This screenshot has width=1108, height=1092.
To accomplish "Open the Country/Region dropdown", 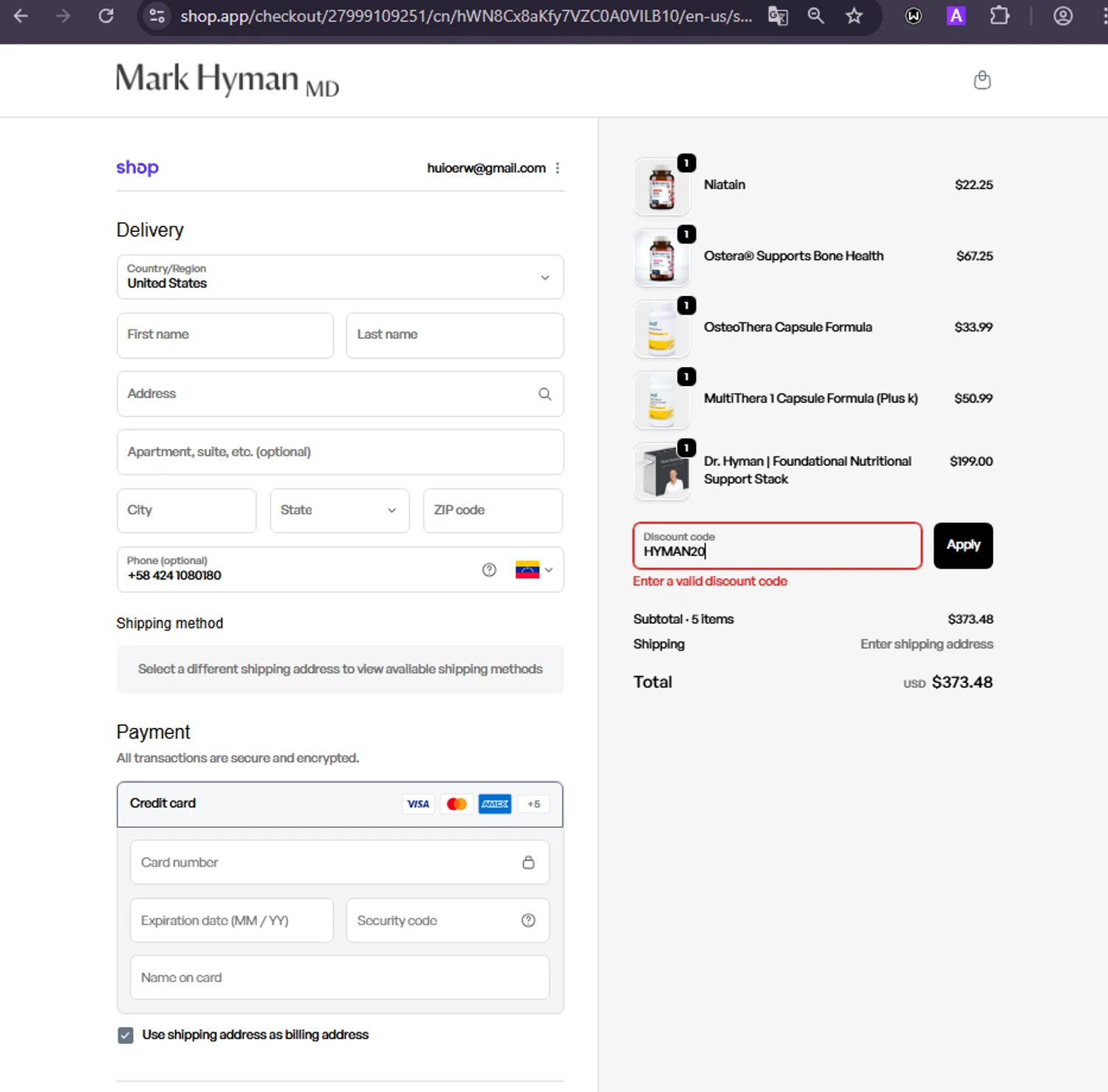I will 341,277.
